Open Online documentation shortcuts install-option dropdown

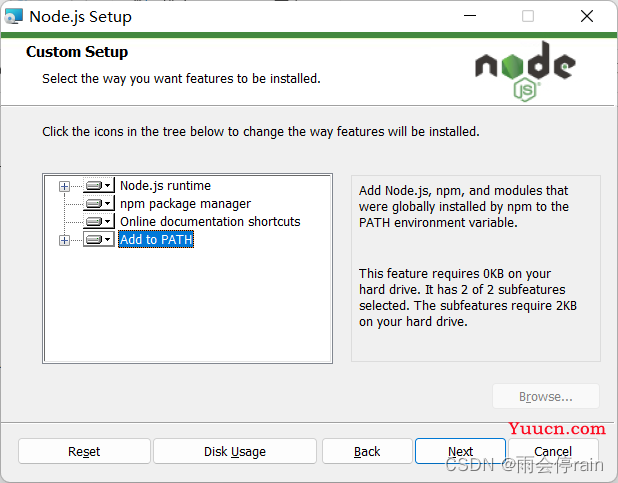(x=99, y=221)
